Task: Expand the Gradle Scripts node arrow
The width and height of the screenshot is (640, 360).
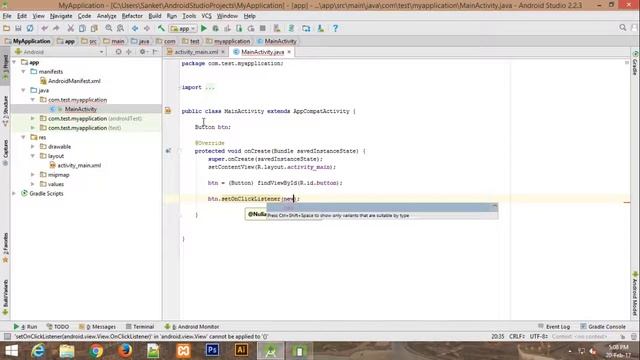Action: 14,193
